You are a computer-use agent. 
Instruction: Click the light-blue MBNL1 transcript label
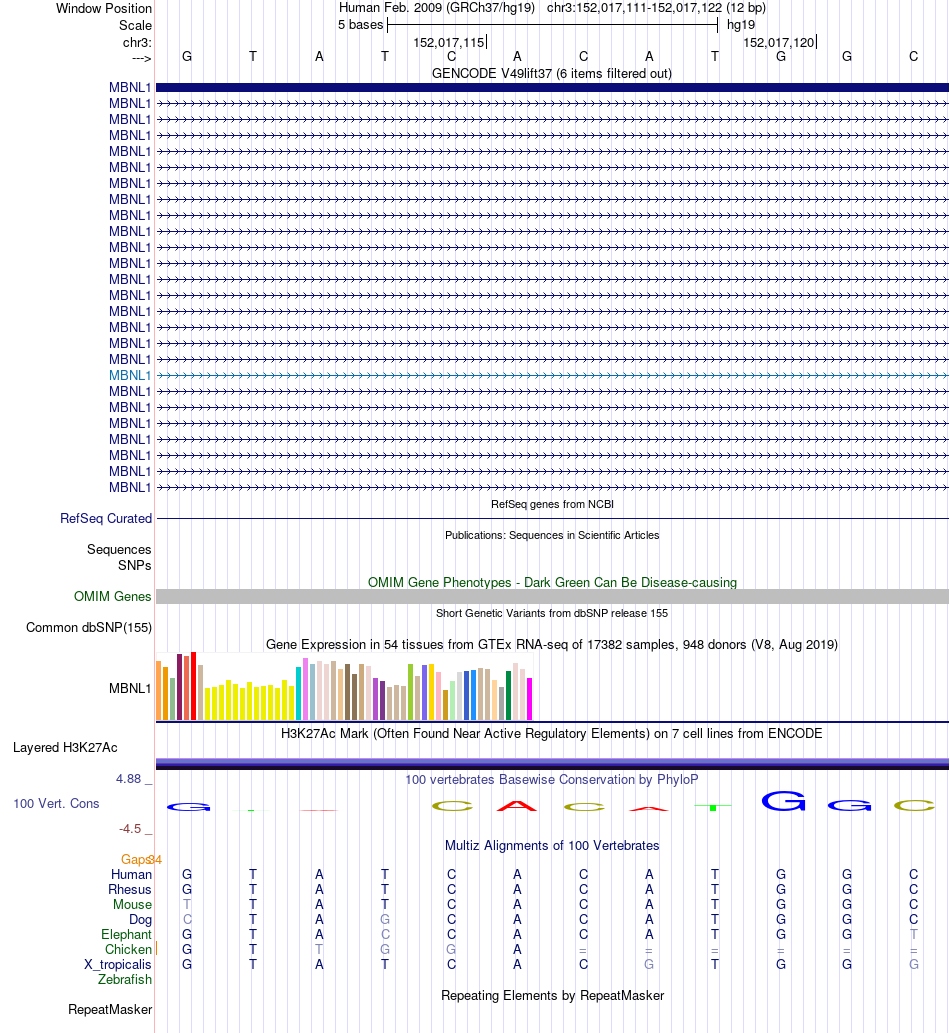pos(130,376)
